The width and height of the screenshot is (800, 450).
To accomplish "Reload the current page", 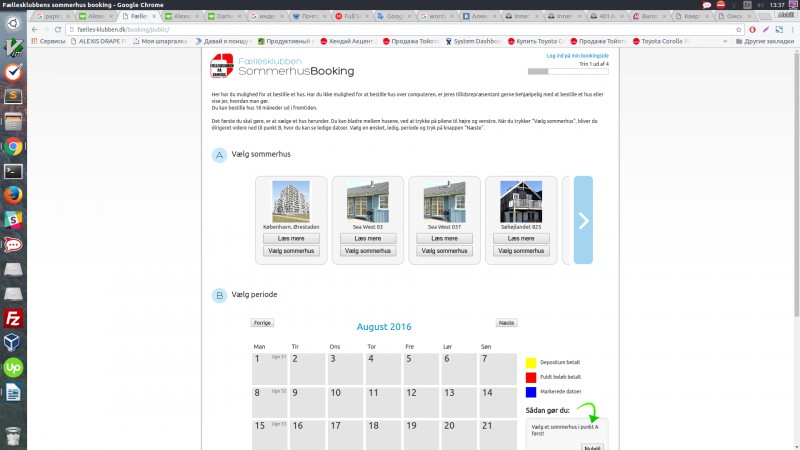I will (x=58, y=30).
